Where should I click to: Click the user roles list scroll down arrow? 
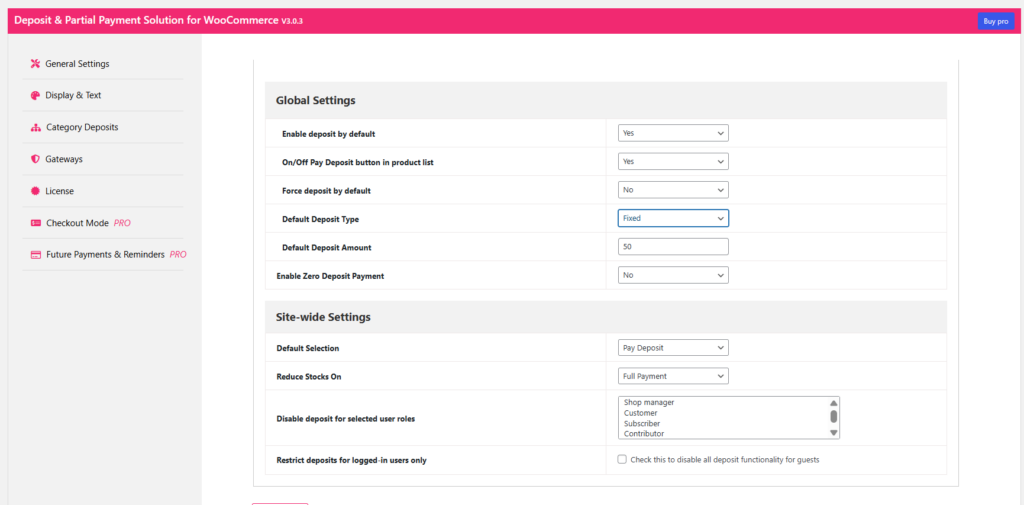click(x=833, y=432)
